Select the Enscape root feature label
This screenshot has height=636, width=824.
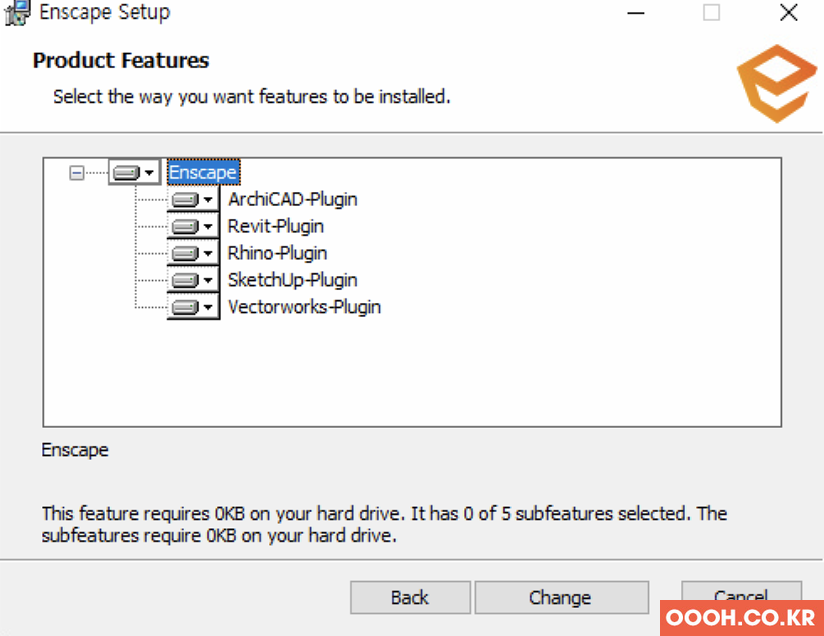(203, 172)
